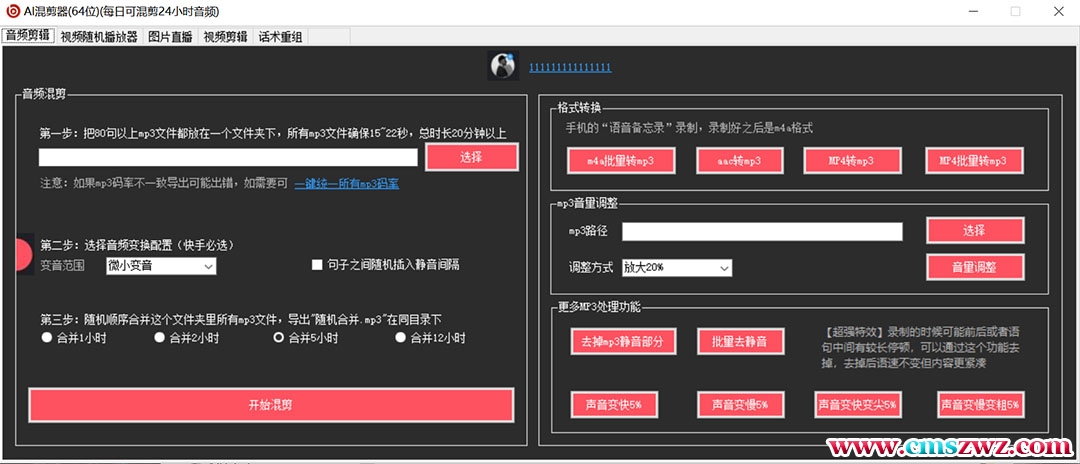
Task: Click the mp3路径 input field
Action: click(761, 232)
